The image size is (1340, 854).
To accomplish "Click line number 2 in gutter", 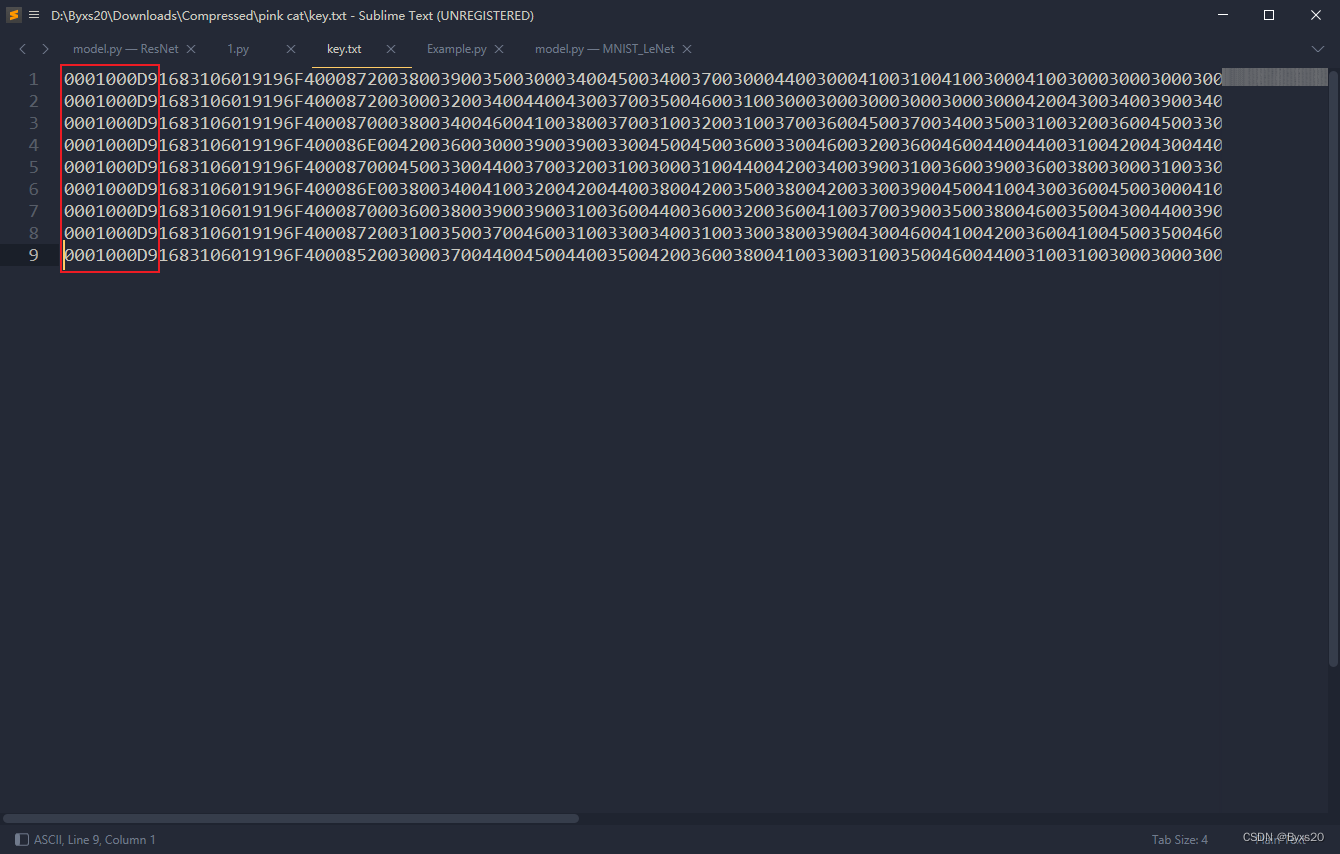I will click(33, 102).
